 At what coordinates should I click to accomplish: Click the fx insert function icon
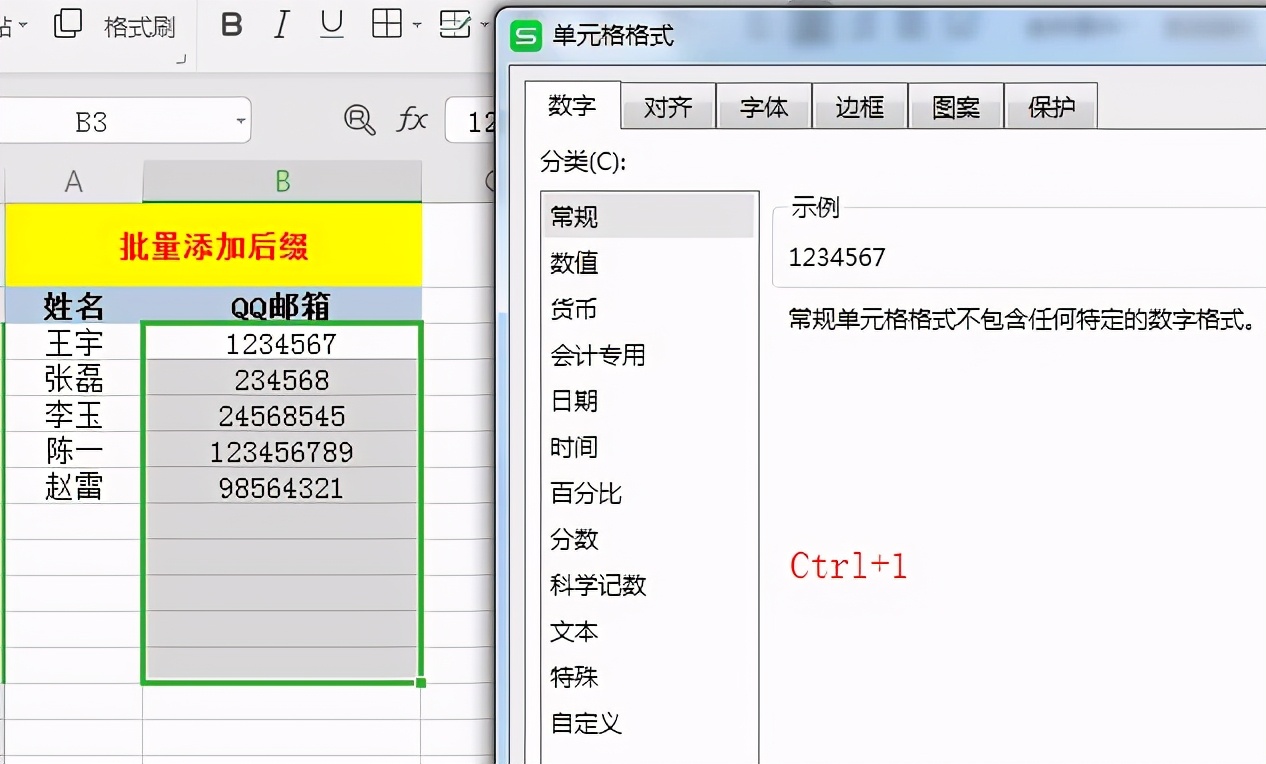tap(412, 121)
